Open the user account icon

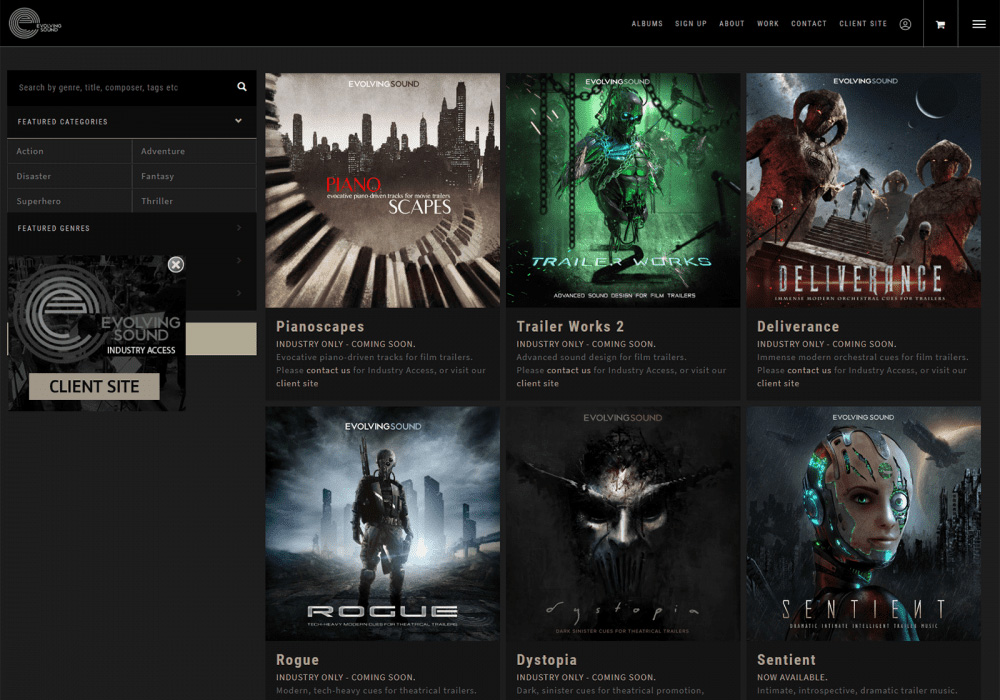(905, 24)
